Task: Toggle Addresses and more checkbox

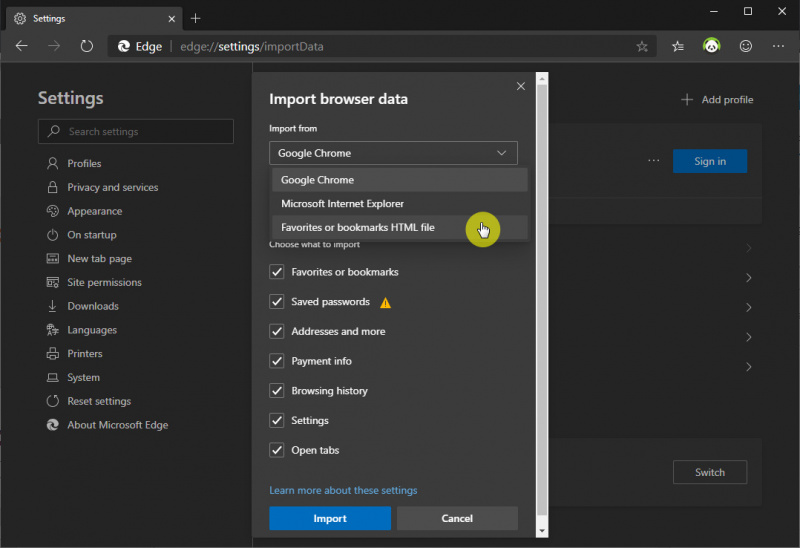Action: click(277, 331)
